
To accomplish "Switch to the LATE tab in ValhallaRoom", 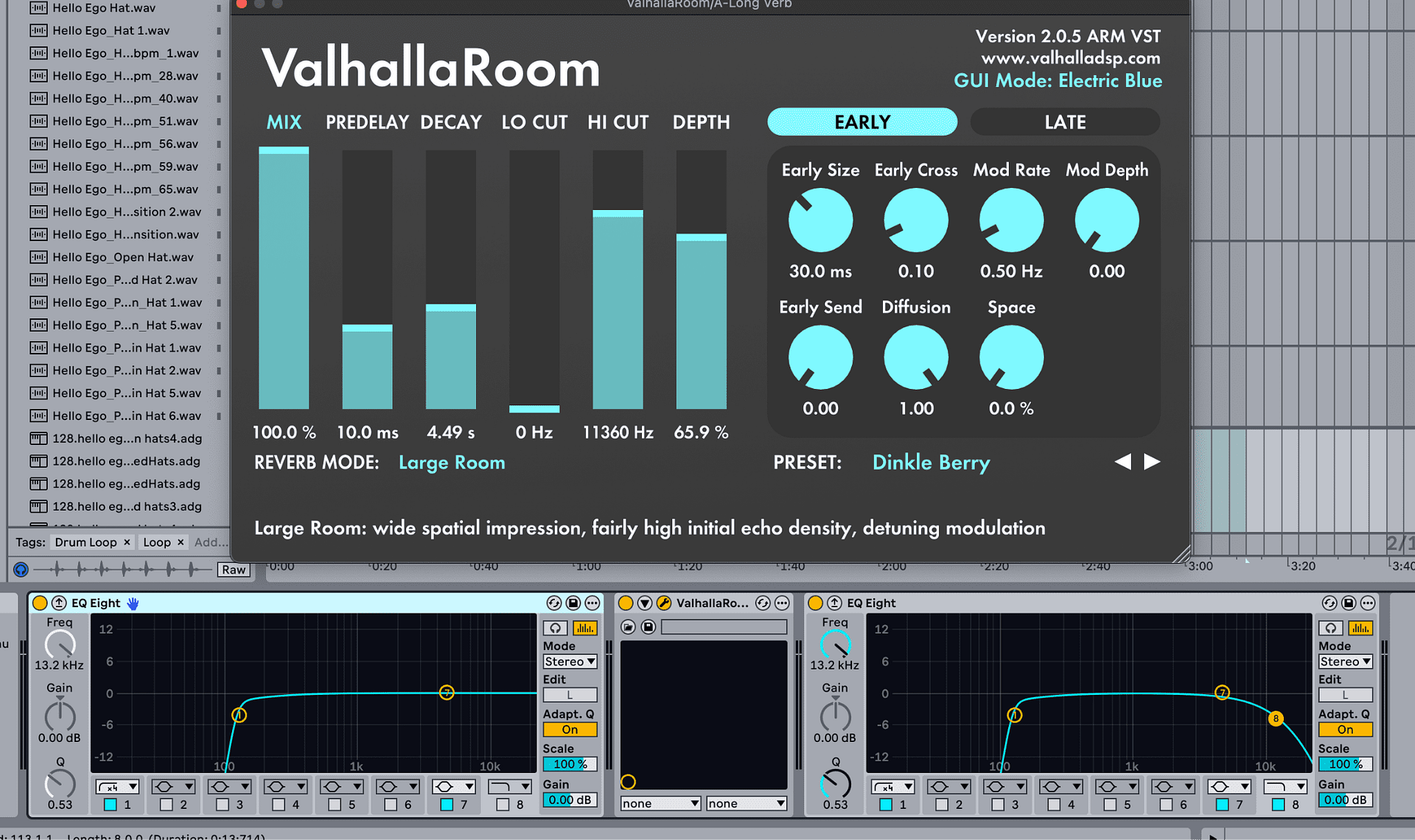I will click(x=1064, y=122).
